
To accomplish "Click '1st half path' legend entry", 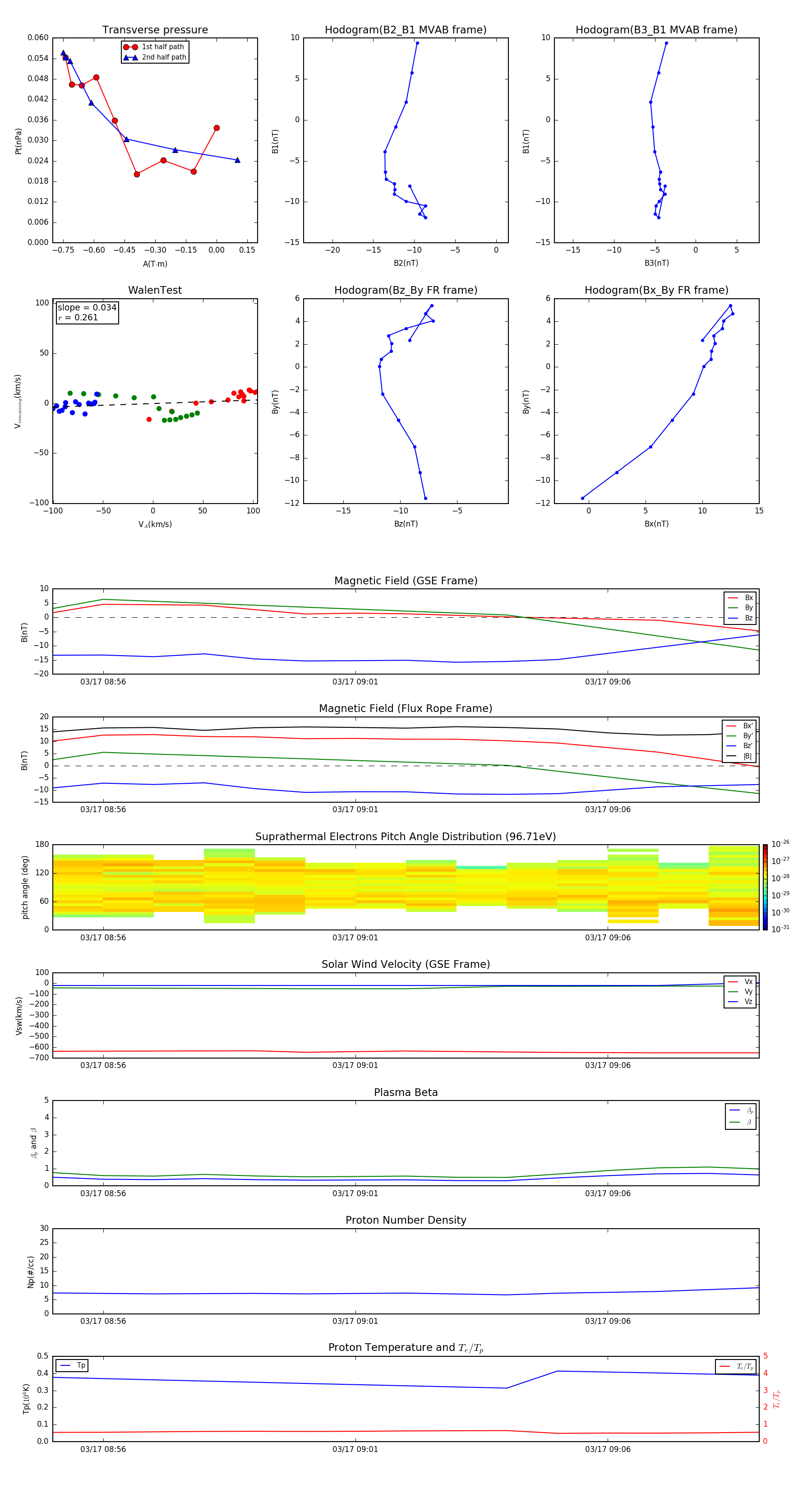I will pos(154,47).
